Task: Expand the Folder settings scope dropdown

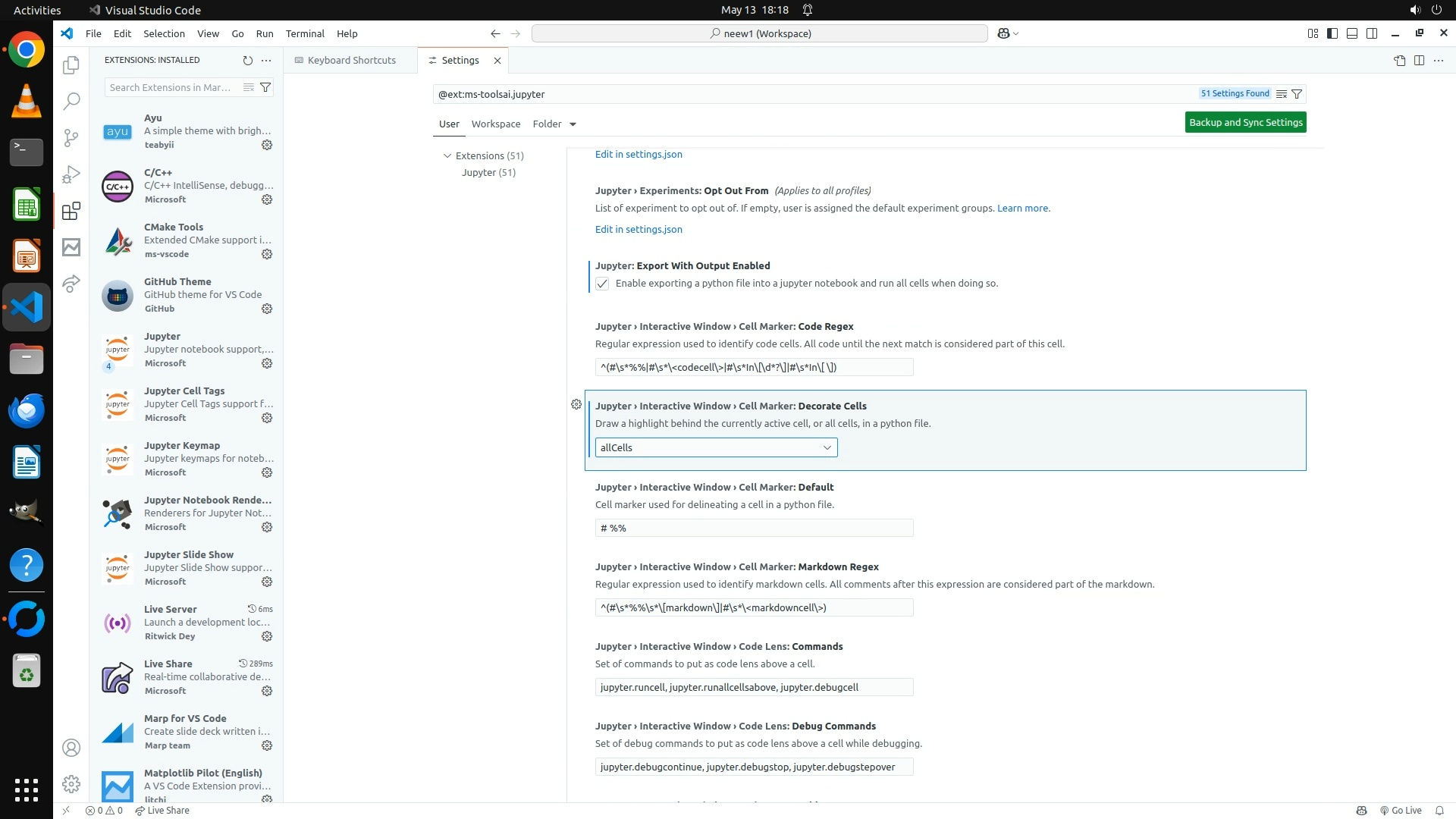Action: [573, 124]
